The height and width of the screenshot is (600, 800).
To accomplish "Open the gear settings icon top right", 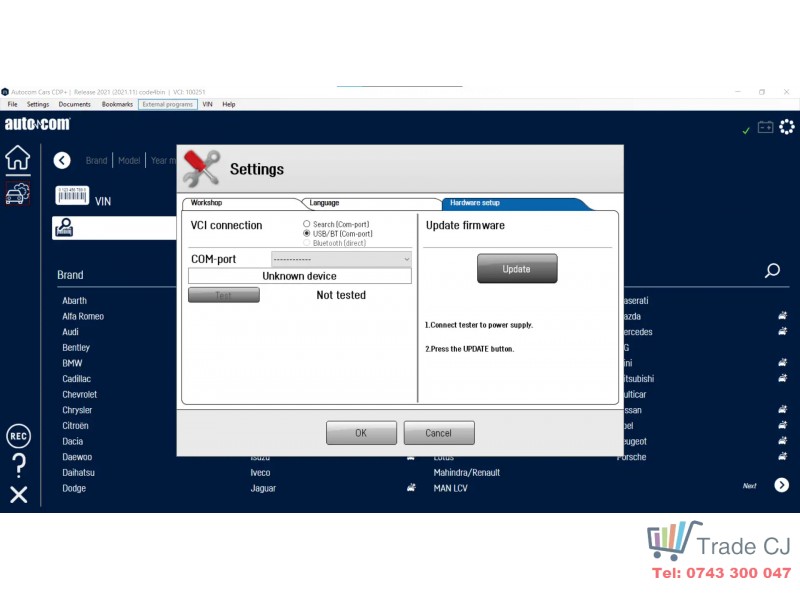I will [x=787, y=127].
